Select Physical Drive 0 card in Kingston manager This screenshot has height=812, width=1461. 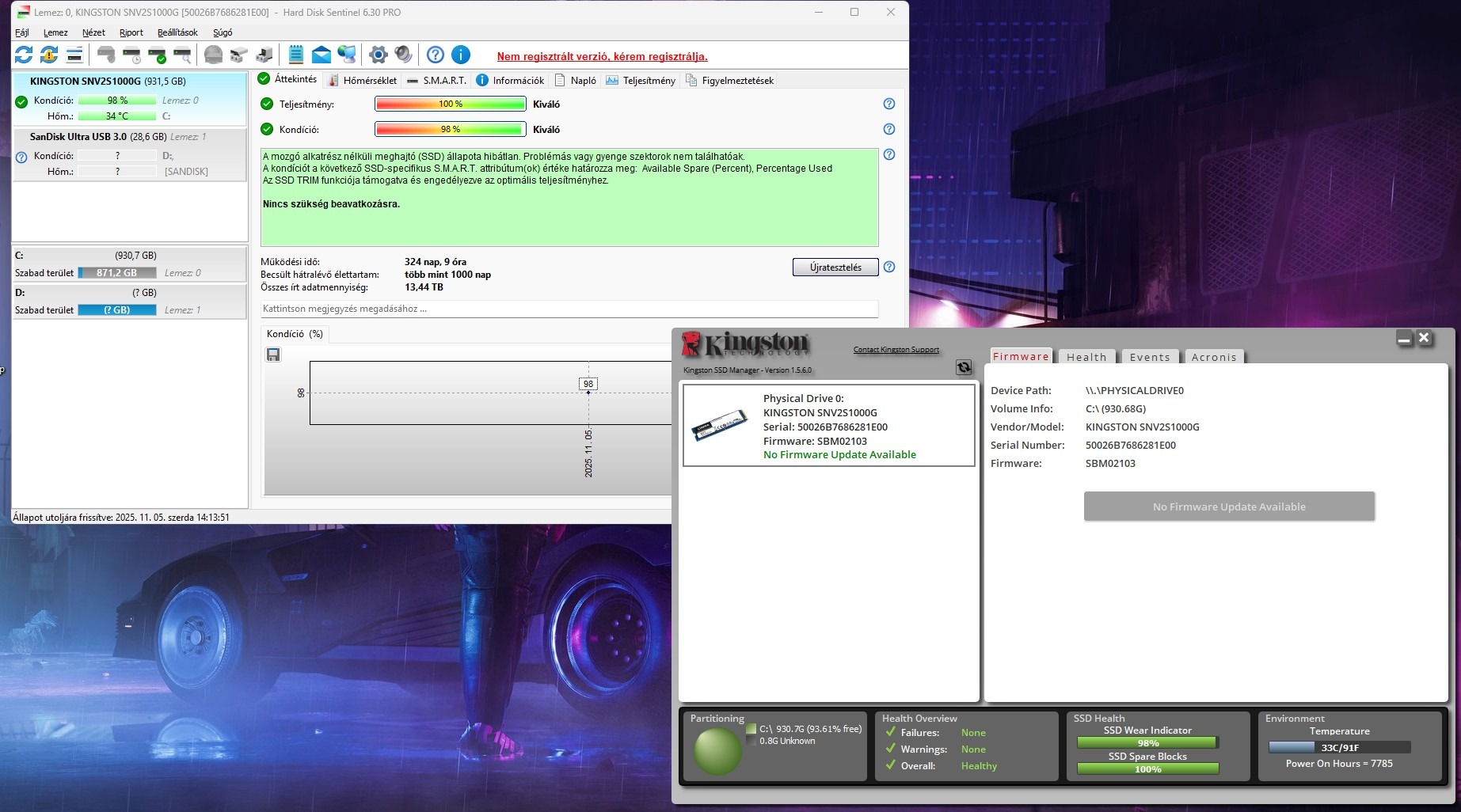[829, 426]
